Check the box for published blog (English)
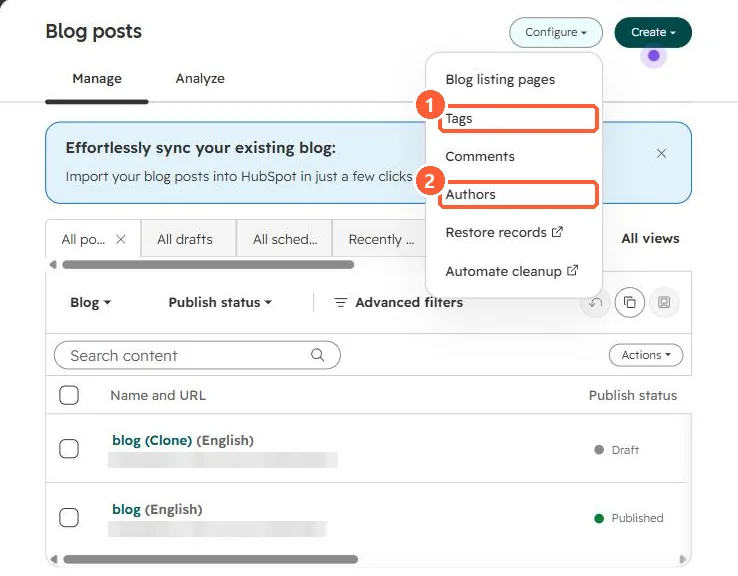738x576 pixels. 69,518
